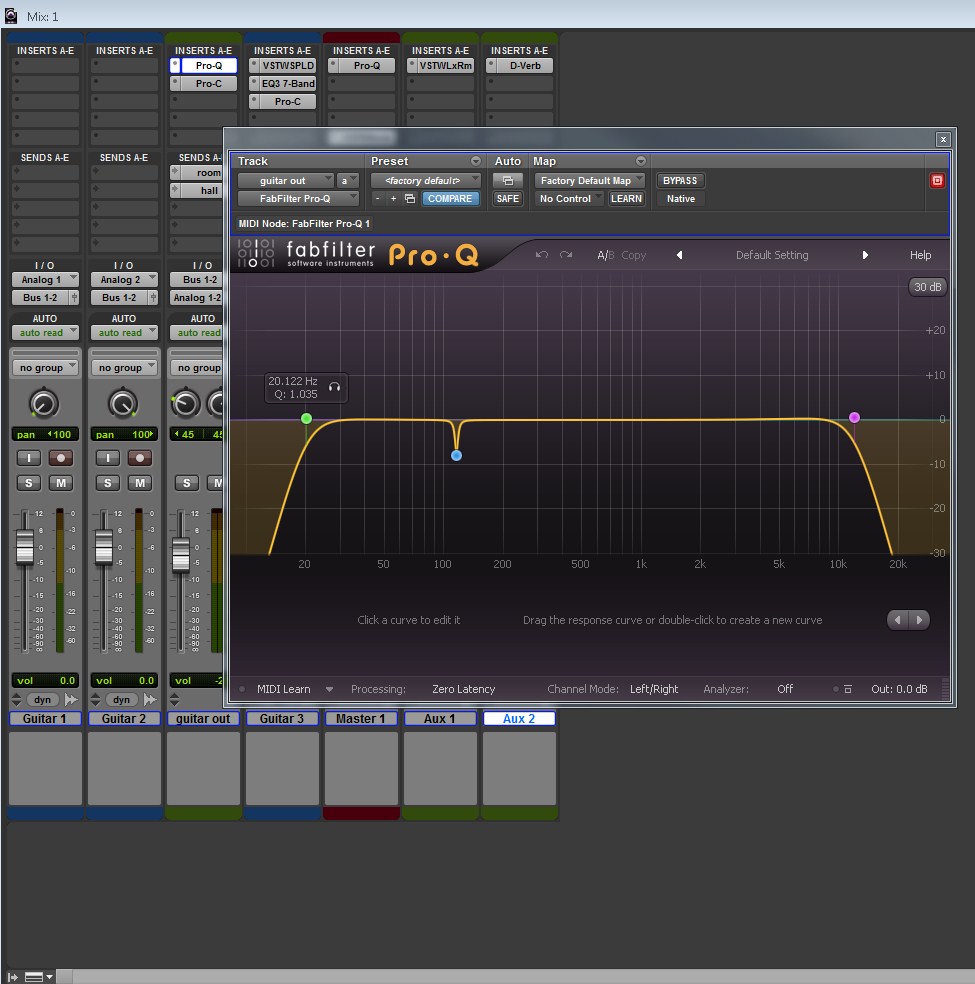The image size is (975, 984).
Task: Select the purple high-cut EQ band node
Action: (854, 417)
